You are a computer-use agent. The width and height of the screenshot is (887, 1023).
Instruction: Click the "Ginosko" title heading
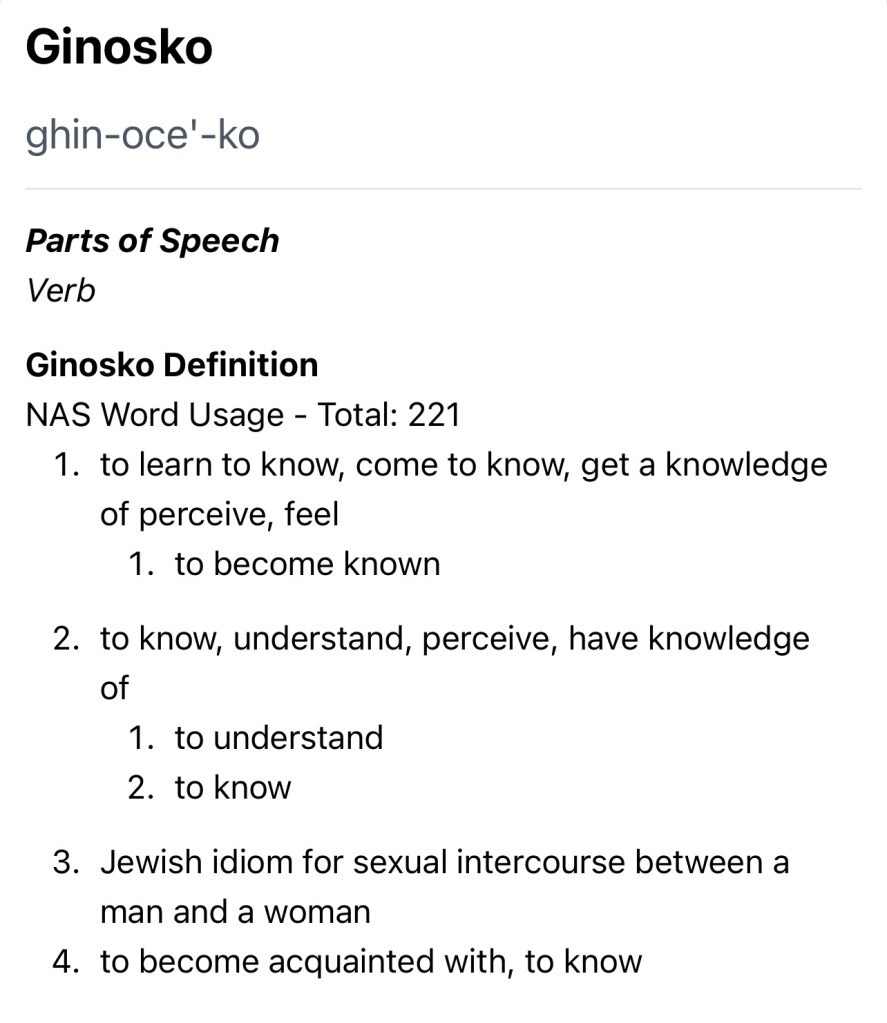(x=119, y=47)
